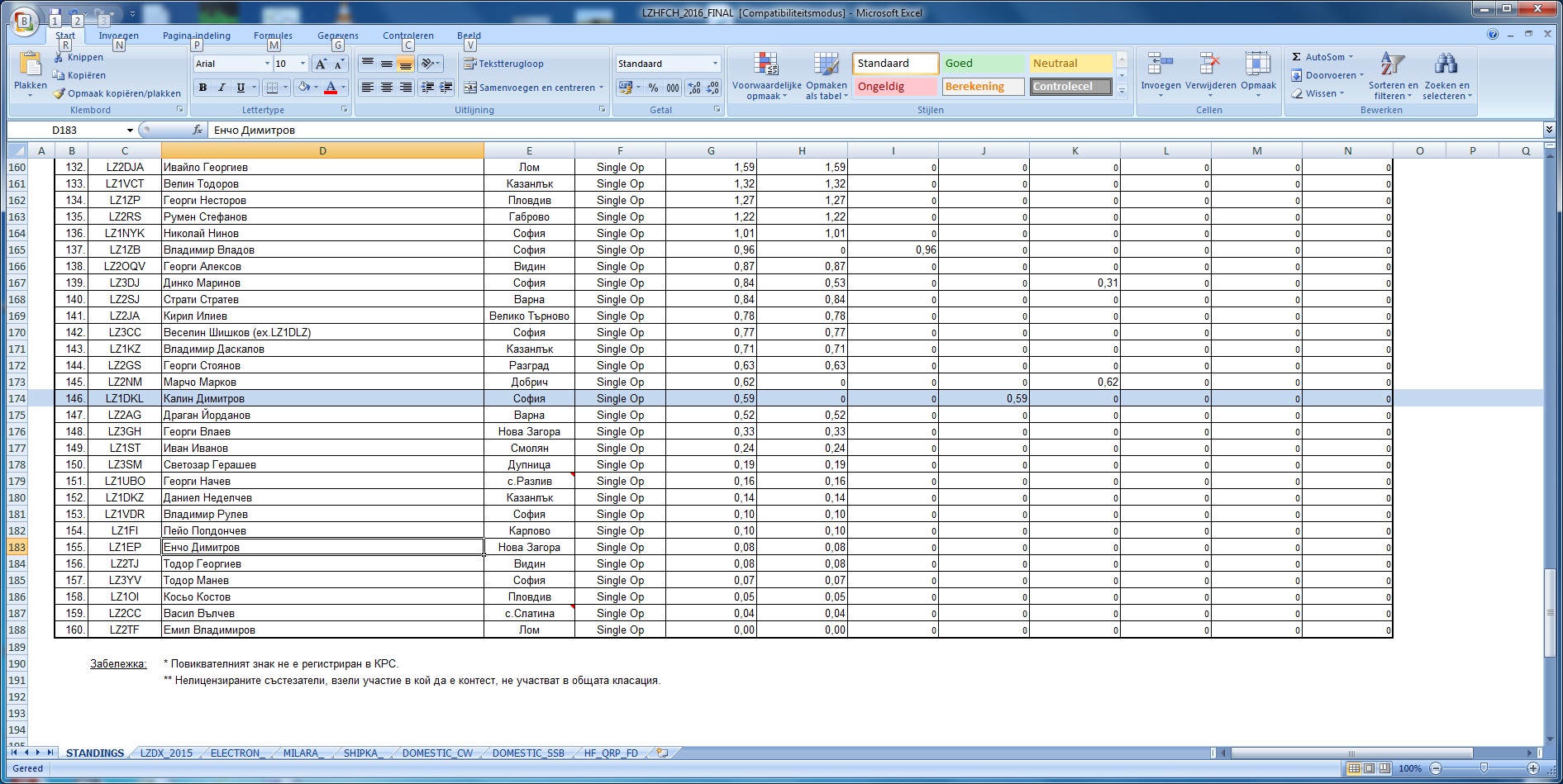The image size is (1563, 784).
Task: Click the percent style icon
Action: 653,88
